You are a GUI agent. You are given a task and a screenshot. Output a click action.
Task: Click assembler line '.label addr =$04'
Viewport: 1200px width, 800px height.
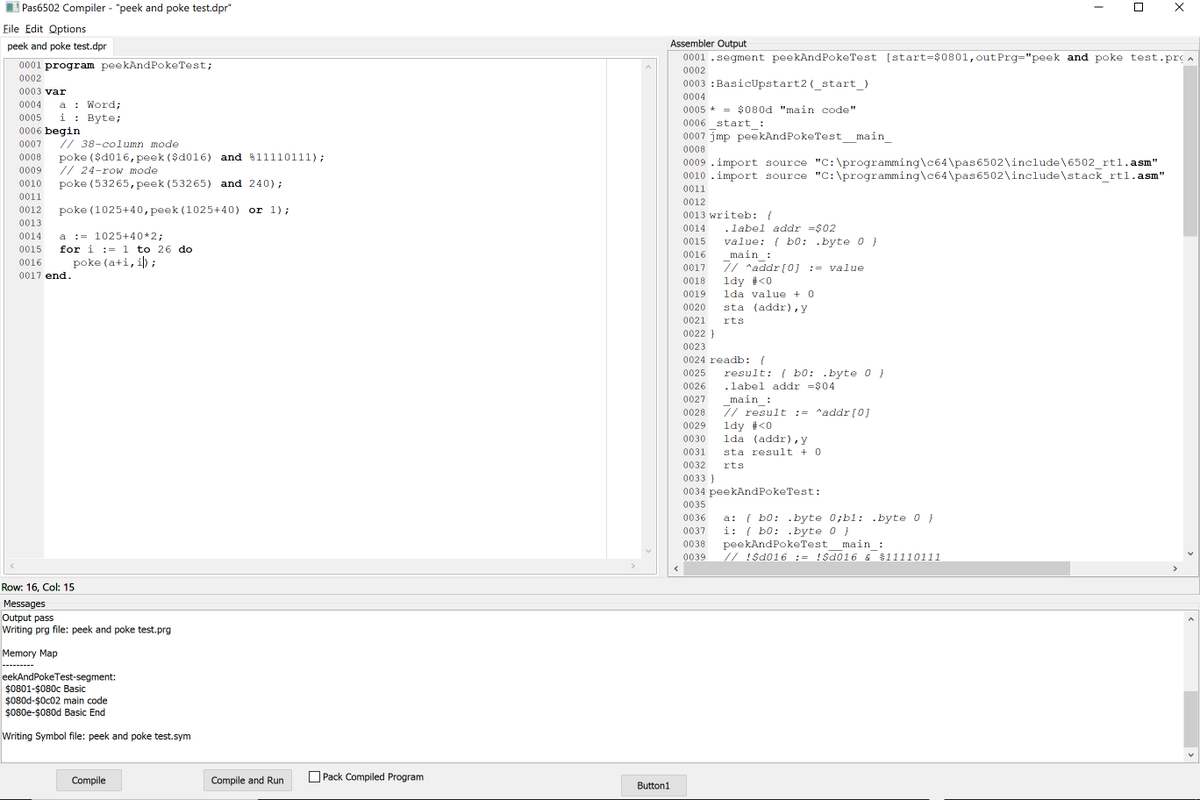[779, 386]
